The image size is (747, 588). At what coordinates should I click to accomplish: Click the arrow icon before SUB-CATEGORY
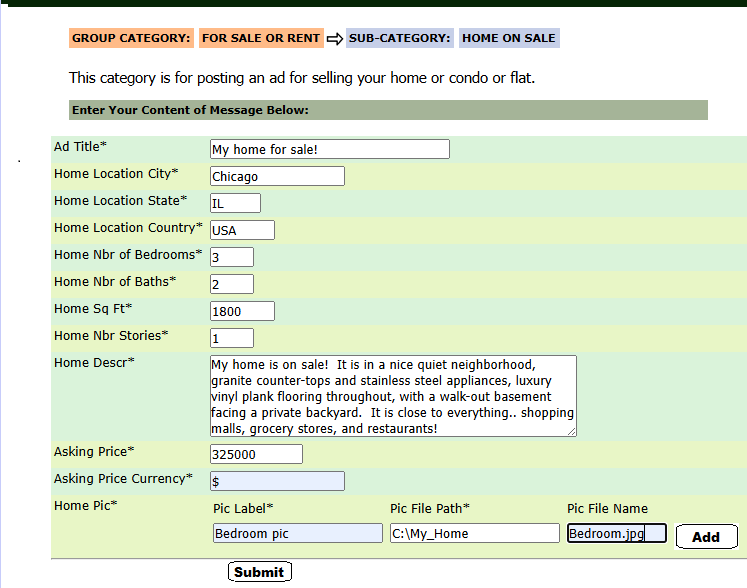tap(335, 39)
